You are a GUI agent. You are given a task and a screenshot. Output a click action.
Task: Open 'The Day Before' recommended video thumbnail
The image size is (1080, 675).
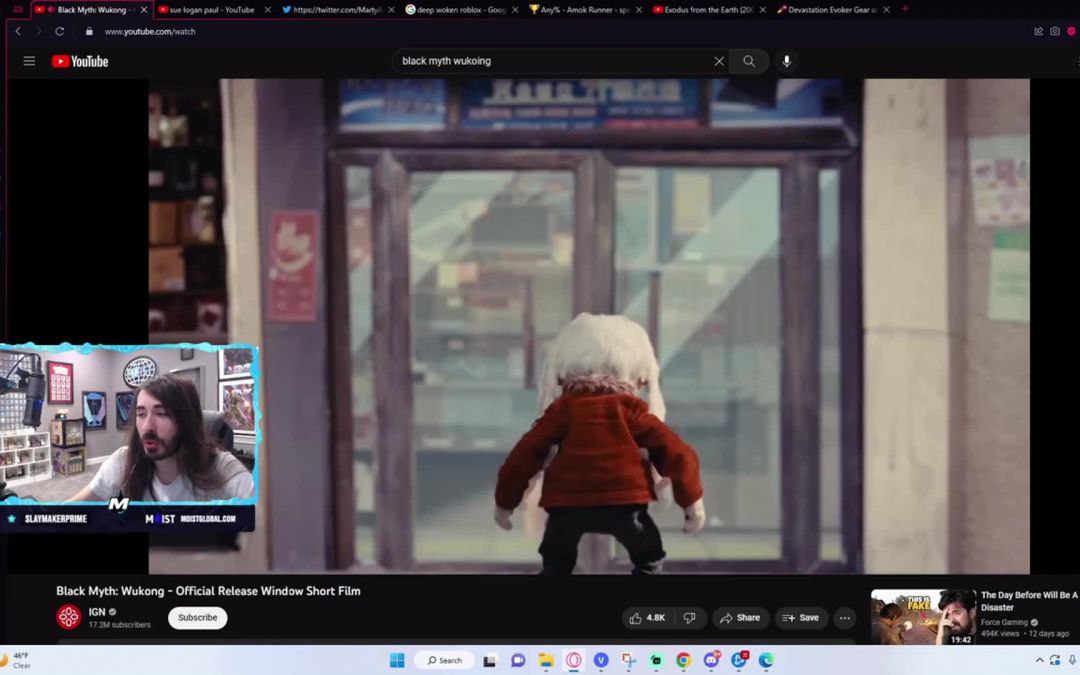point(923,616)
